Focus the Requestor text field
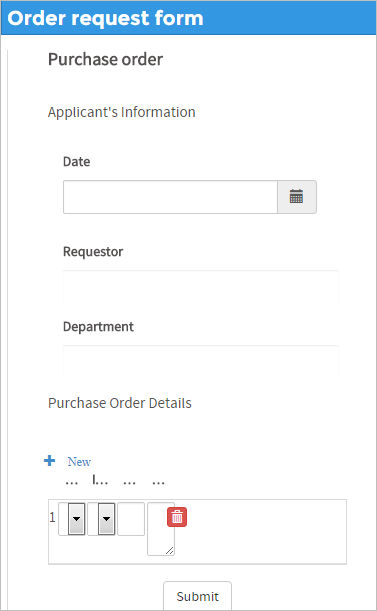The width and height of the screenshot is (377, 611). point(201,287)
